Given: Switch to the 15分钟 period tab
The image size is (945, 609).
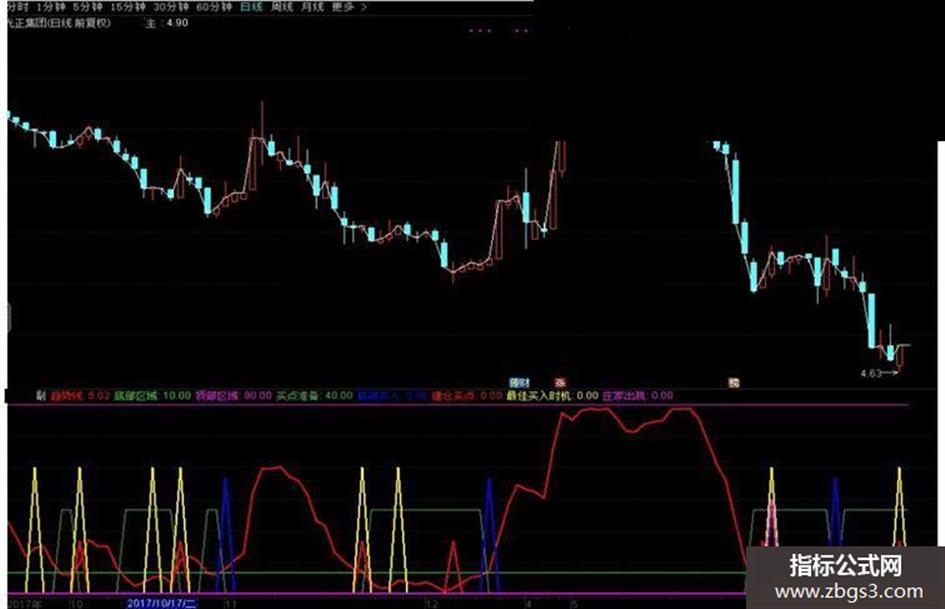Looking at the screenshot, I should coord(128,7).
